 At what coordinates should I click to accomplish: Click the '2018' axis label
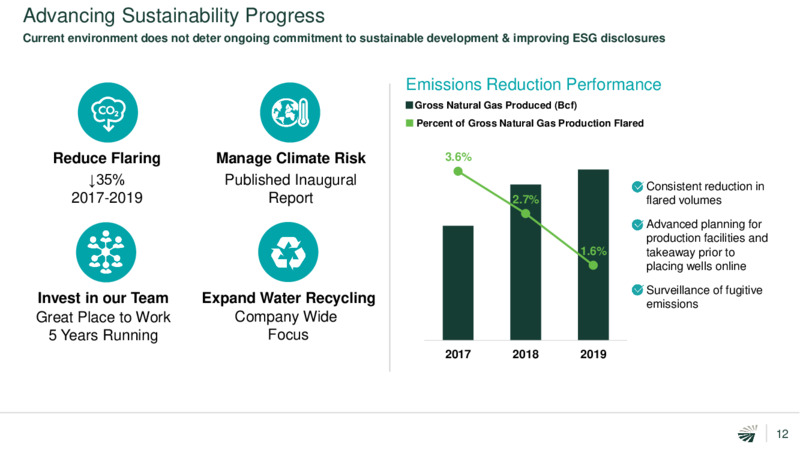pyautogui.click(x=526, y=354)
